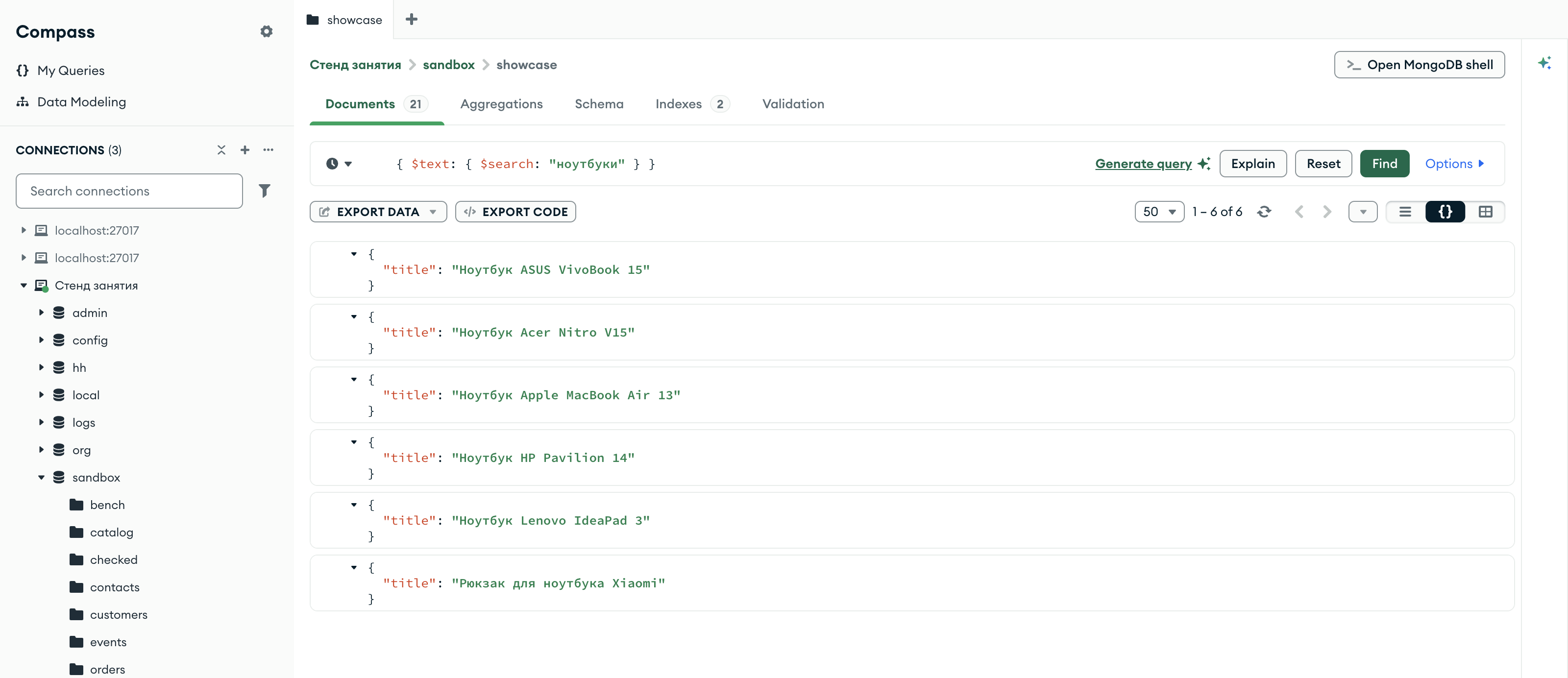
Task: Collapse the Рюкзак для ноутбука Xiaomi document
Action: pos(354,568)
